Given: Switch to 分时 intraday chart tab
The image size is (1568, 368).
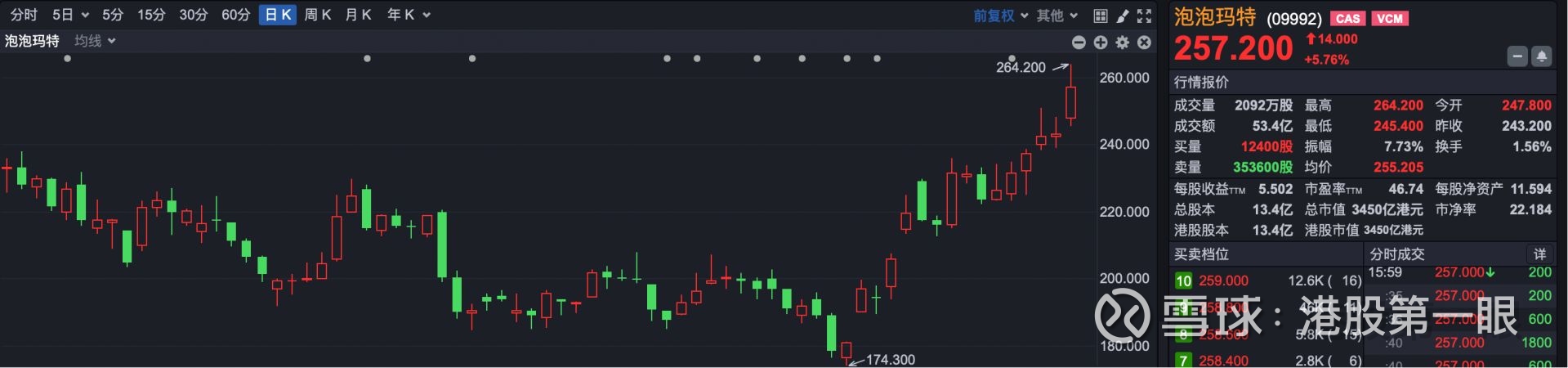Looking at the screenshot, I should 24,15.
